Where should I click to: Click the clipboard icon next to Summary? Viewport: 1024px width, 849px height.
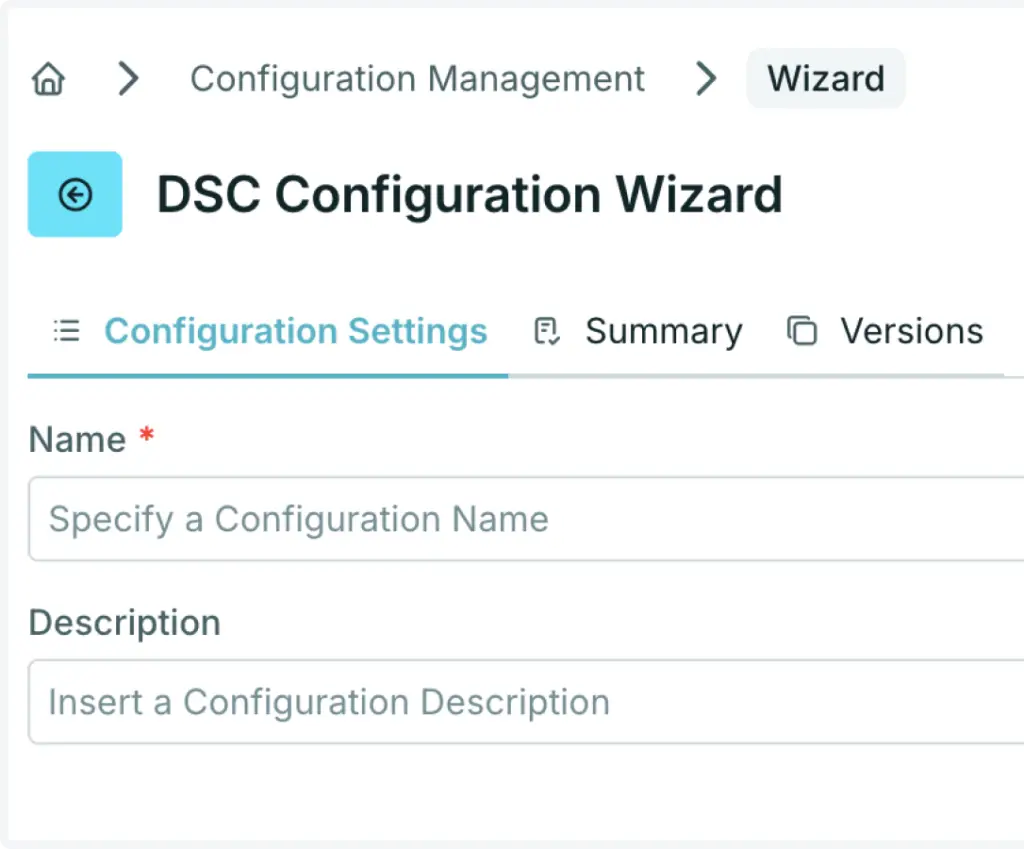click(546, 331)
